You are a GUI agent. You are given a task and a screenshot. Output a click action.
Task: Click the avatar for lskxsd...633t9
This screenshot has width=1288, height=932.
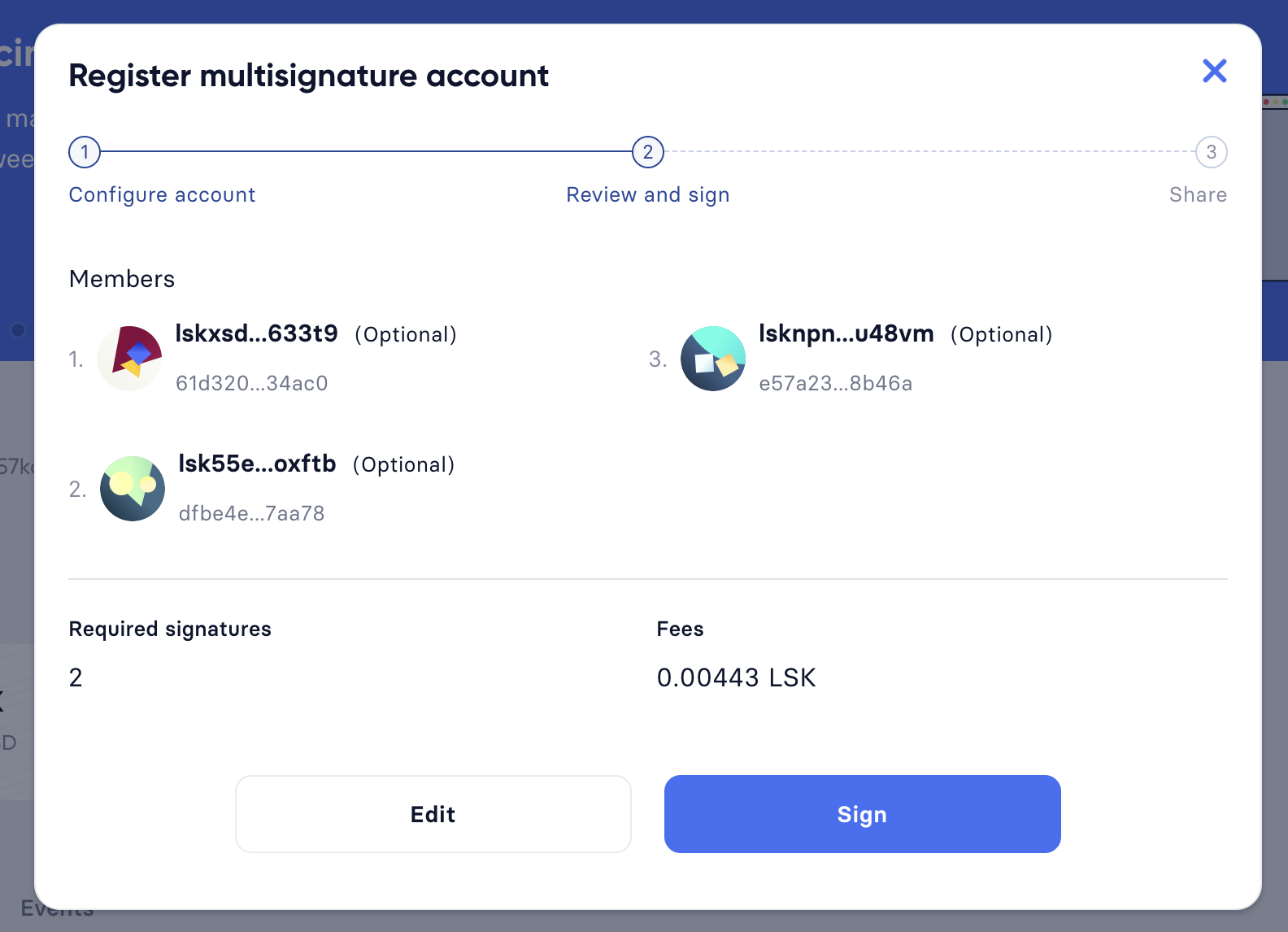pos(130,359)
